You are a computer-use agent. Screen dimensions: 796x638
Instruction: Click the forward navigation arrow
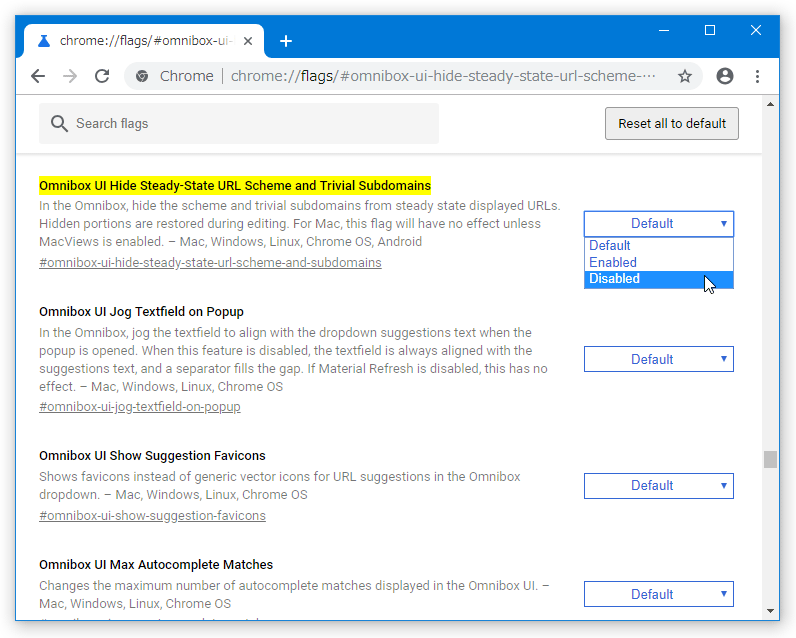tap(70, 76)
